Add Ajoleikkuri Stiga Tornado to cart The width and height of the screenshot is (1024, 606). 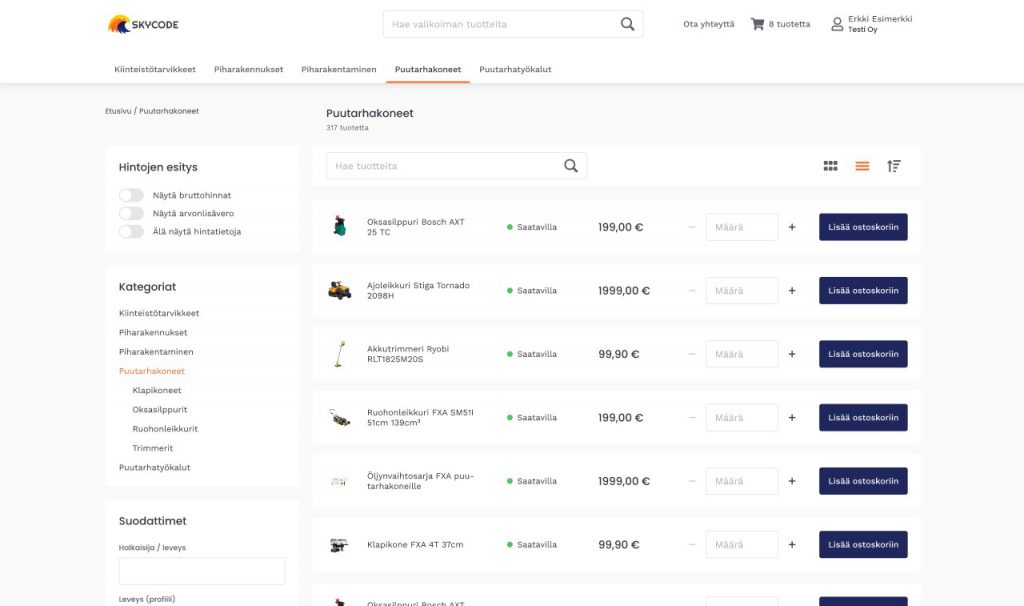click(x=863, y=291)
